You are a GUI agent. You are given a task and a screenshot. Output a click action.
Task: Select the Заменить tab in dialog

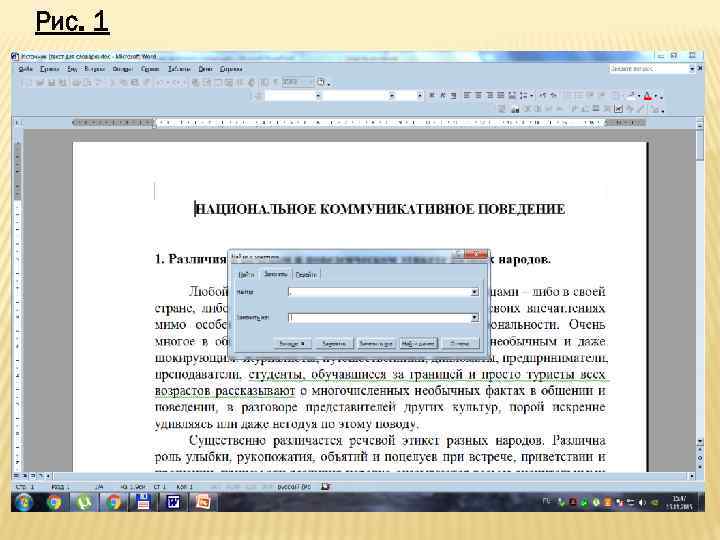click(x=276, y=274)
